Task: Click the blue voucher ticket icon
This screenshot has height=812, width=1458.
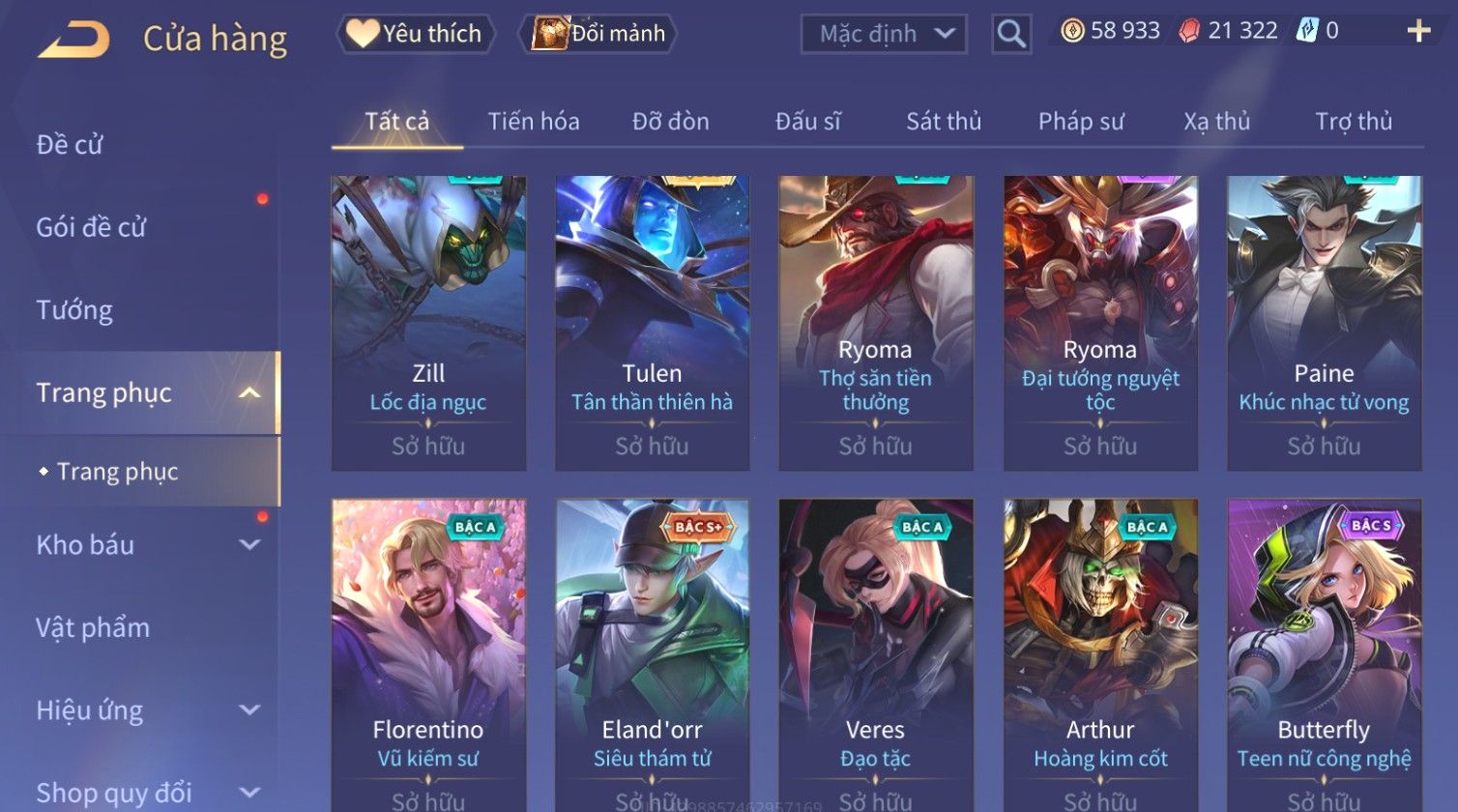Action: point(1307,31)
